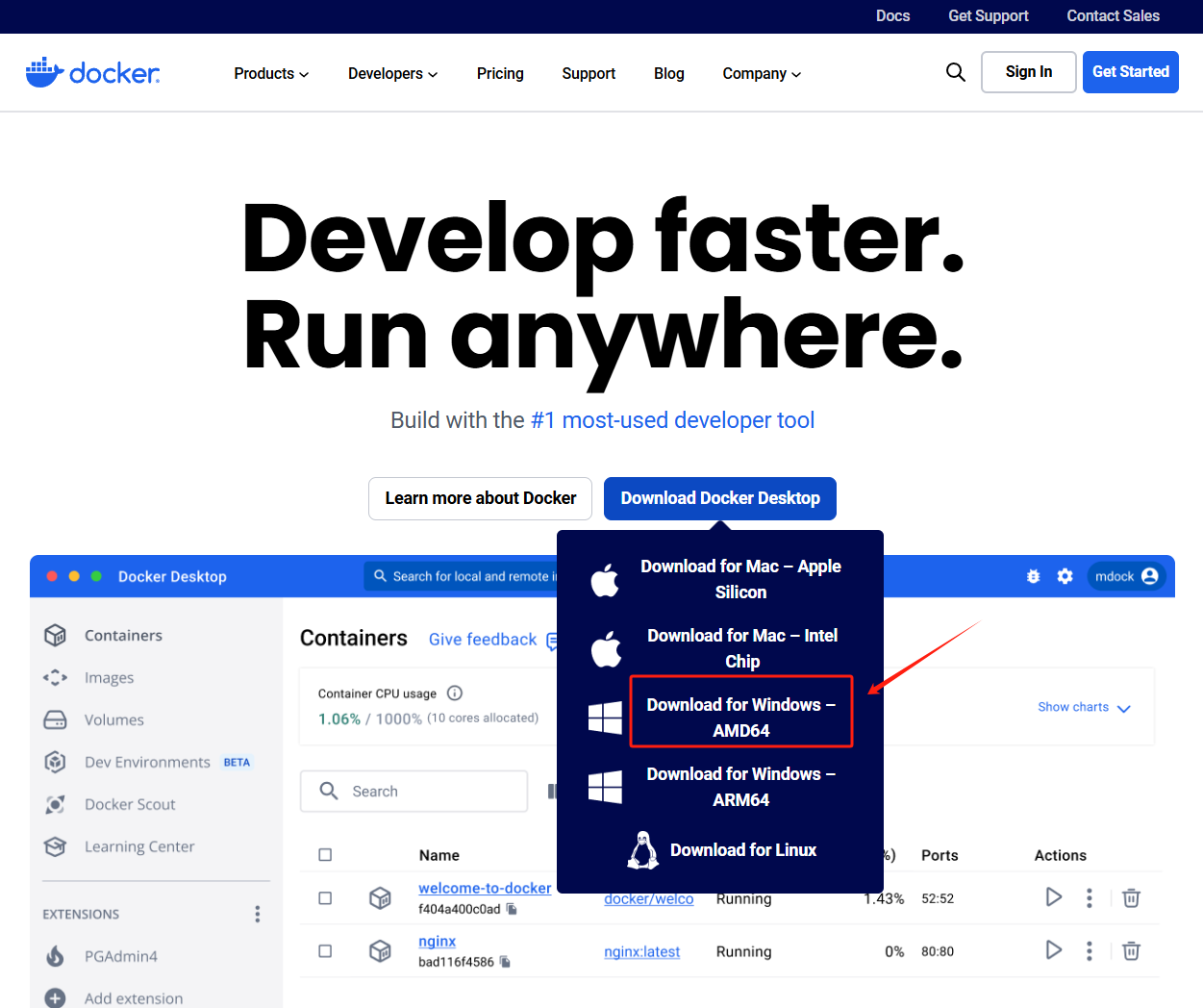Click the nginx container cube icon

coord(380,951)
